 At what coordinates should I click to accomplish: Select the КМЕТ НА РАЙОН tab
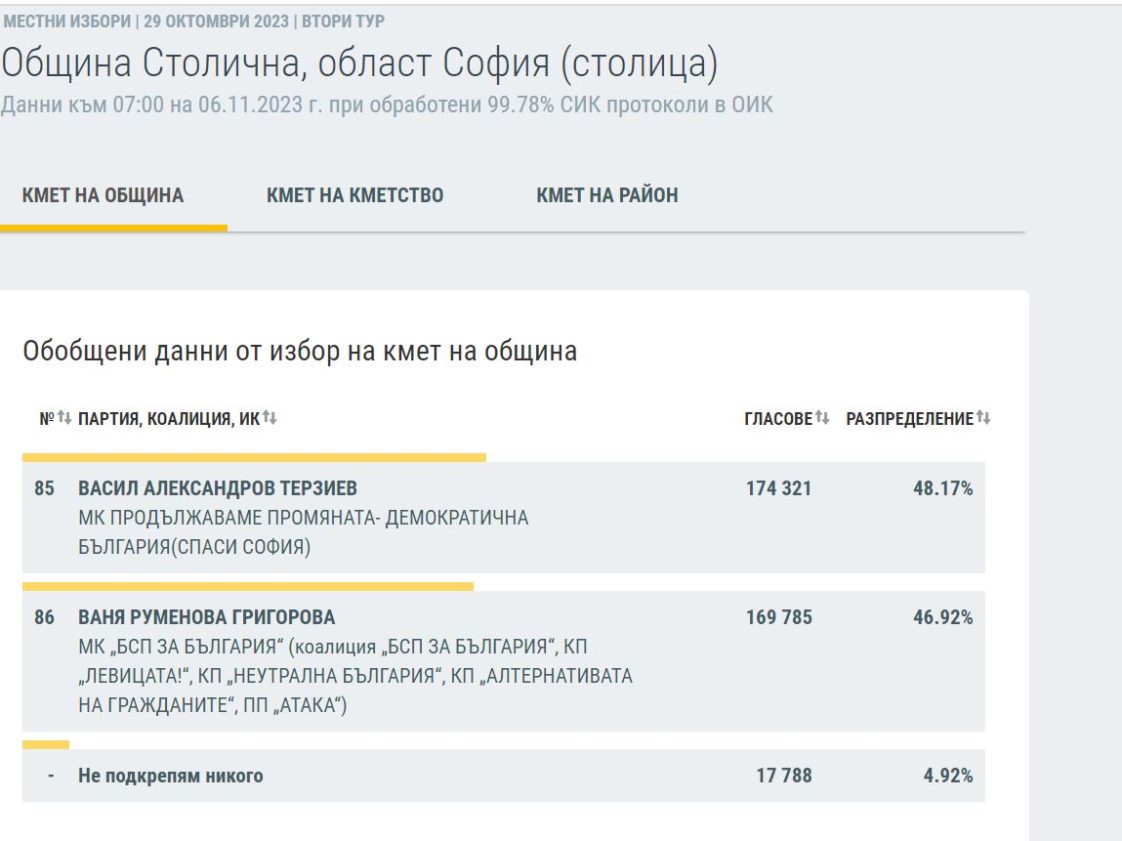point(607,196)
